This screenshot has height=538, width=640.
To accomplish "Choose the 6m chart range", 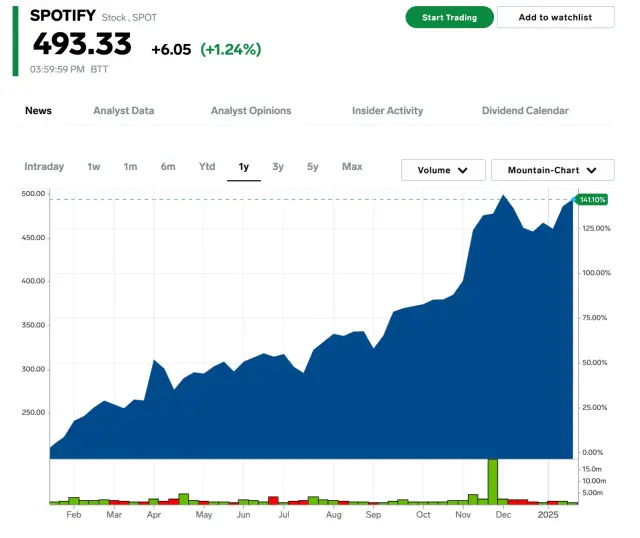I will [167, 167].
